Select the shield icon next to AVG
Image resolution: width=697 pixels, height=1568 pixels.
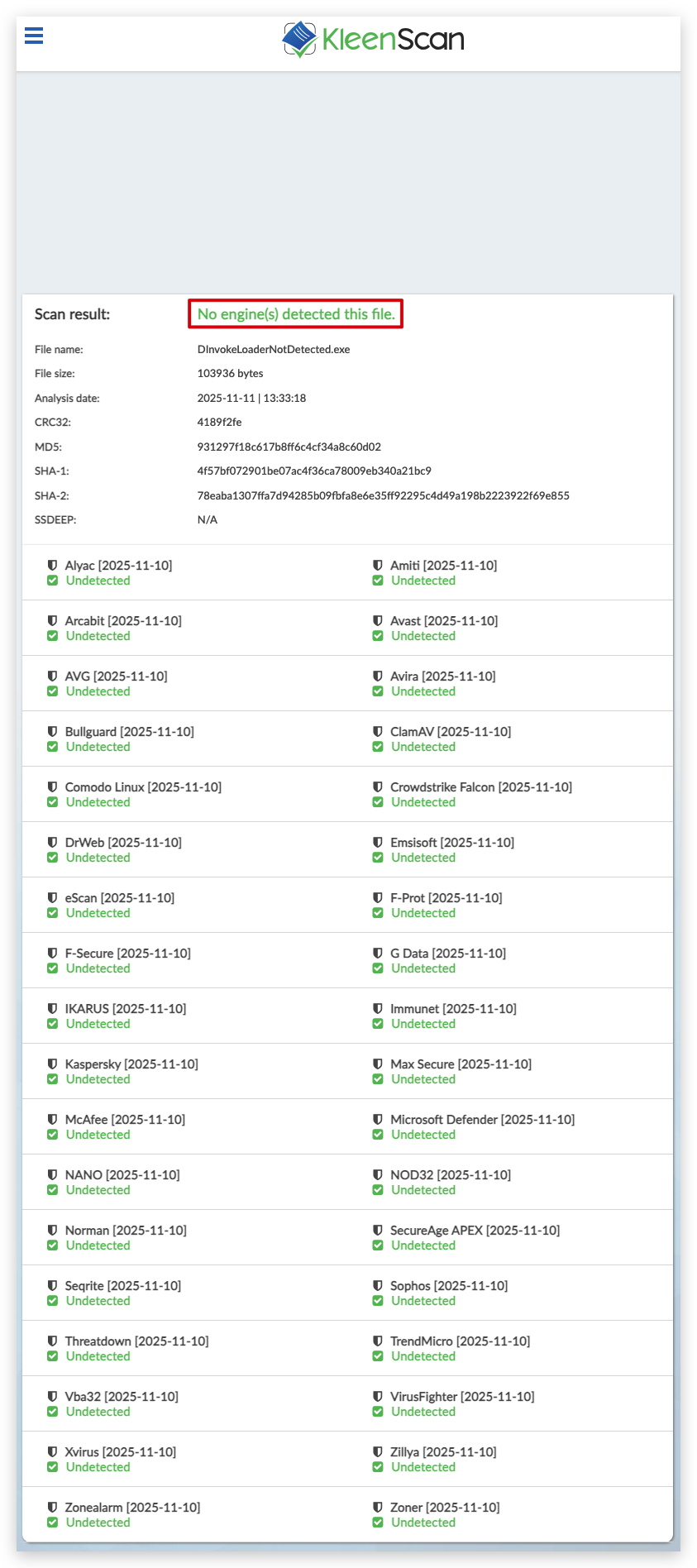click(52, 676)
